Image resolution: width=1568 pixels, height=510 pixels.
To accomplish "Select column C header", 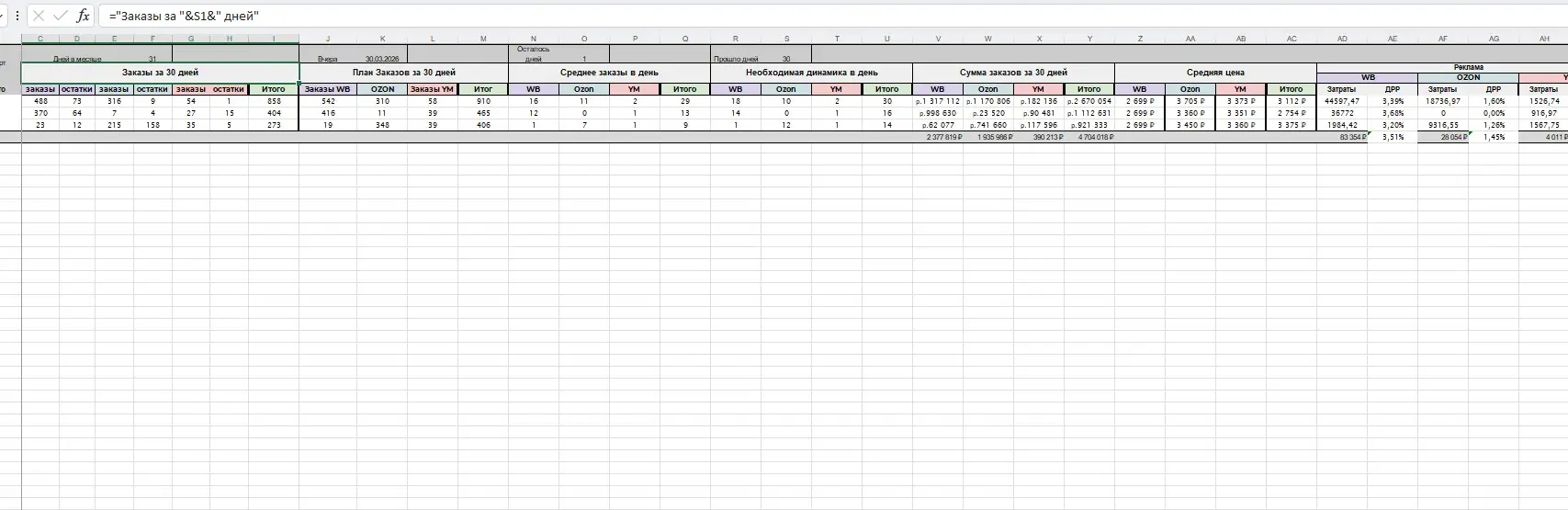I will point(39,39).
